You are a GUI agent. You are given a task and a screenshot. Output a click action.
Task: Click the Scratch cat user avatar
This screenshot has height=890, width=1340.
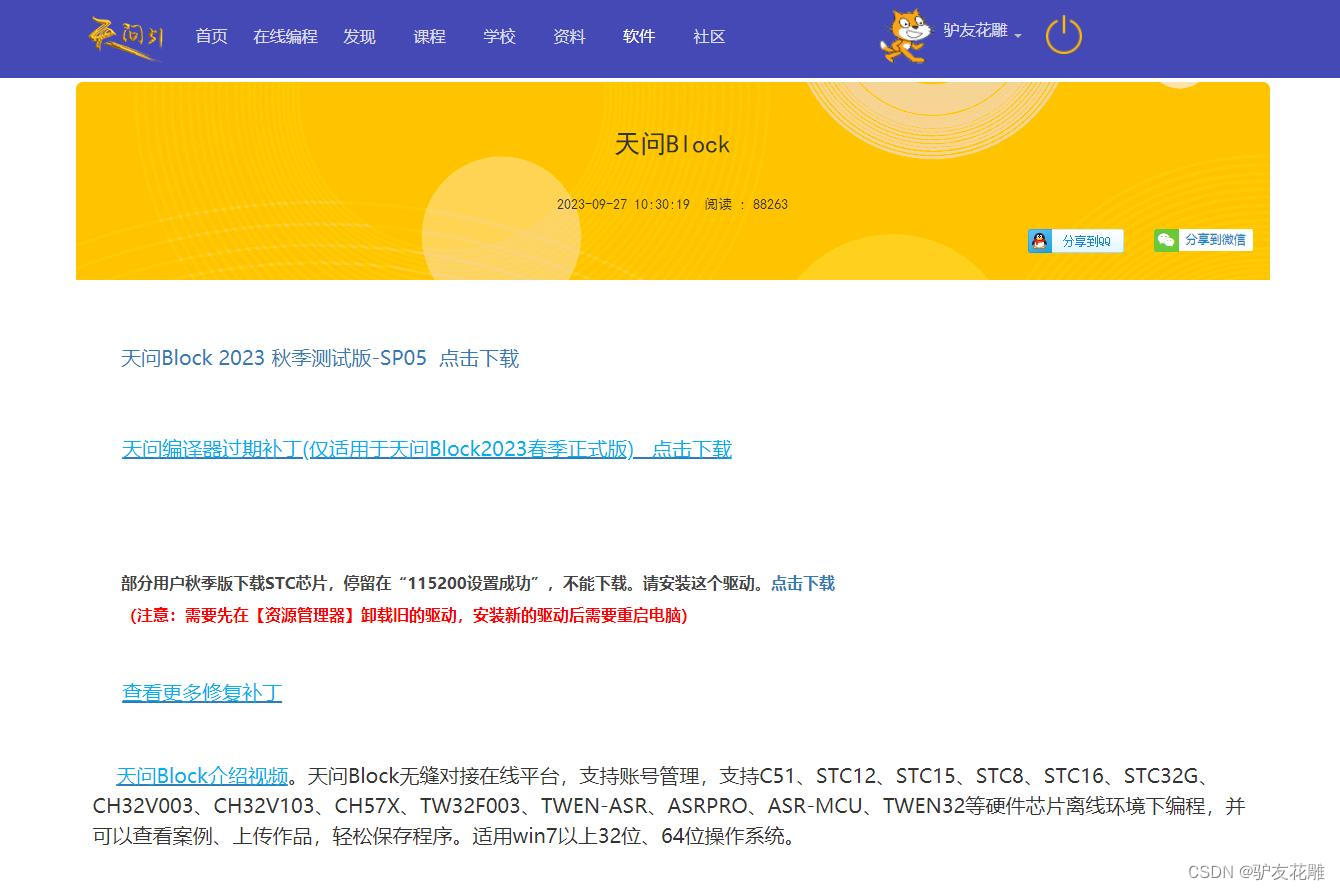click(x=905, y=36)
